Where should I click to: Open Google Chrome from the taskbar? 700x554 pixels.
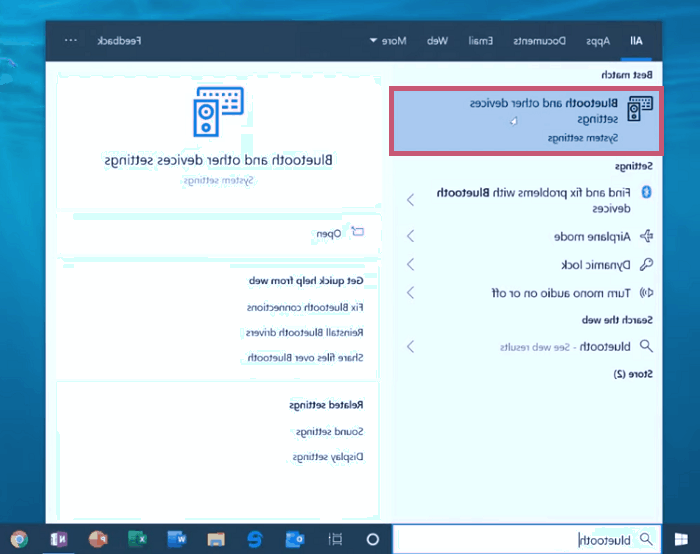(19, 539)
